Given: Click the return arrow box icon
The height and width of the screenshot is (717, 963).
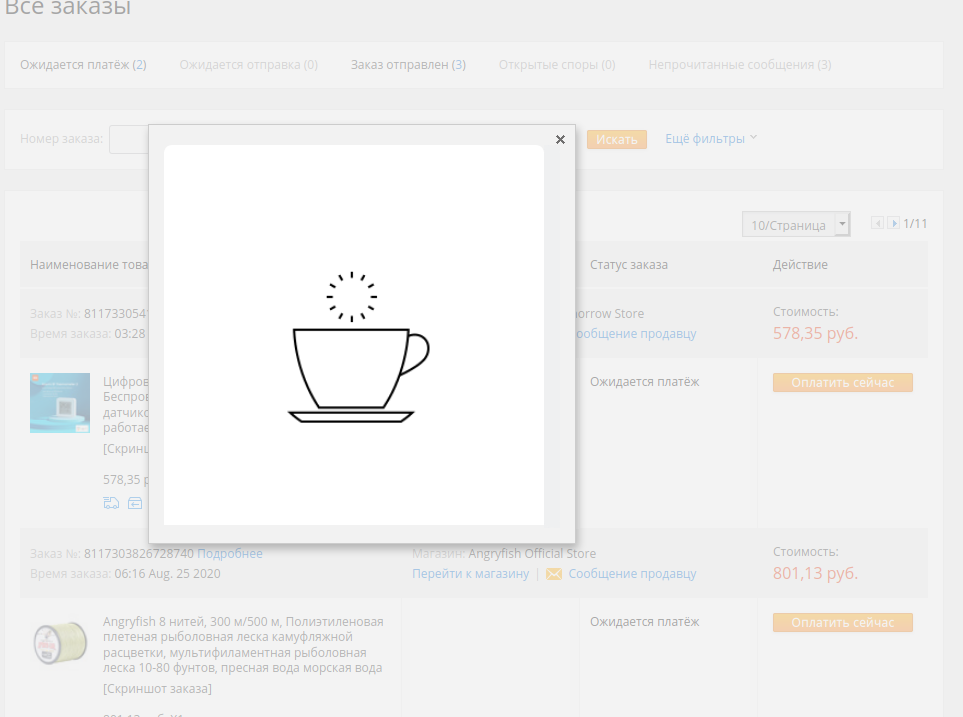Looking at the screenshot, I should pos(135,503).
